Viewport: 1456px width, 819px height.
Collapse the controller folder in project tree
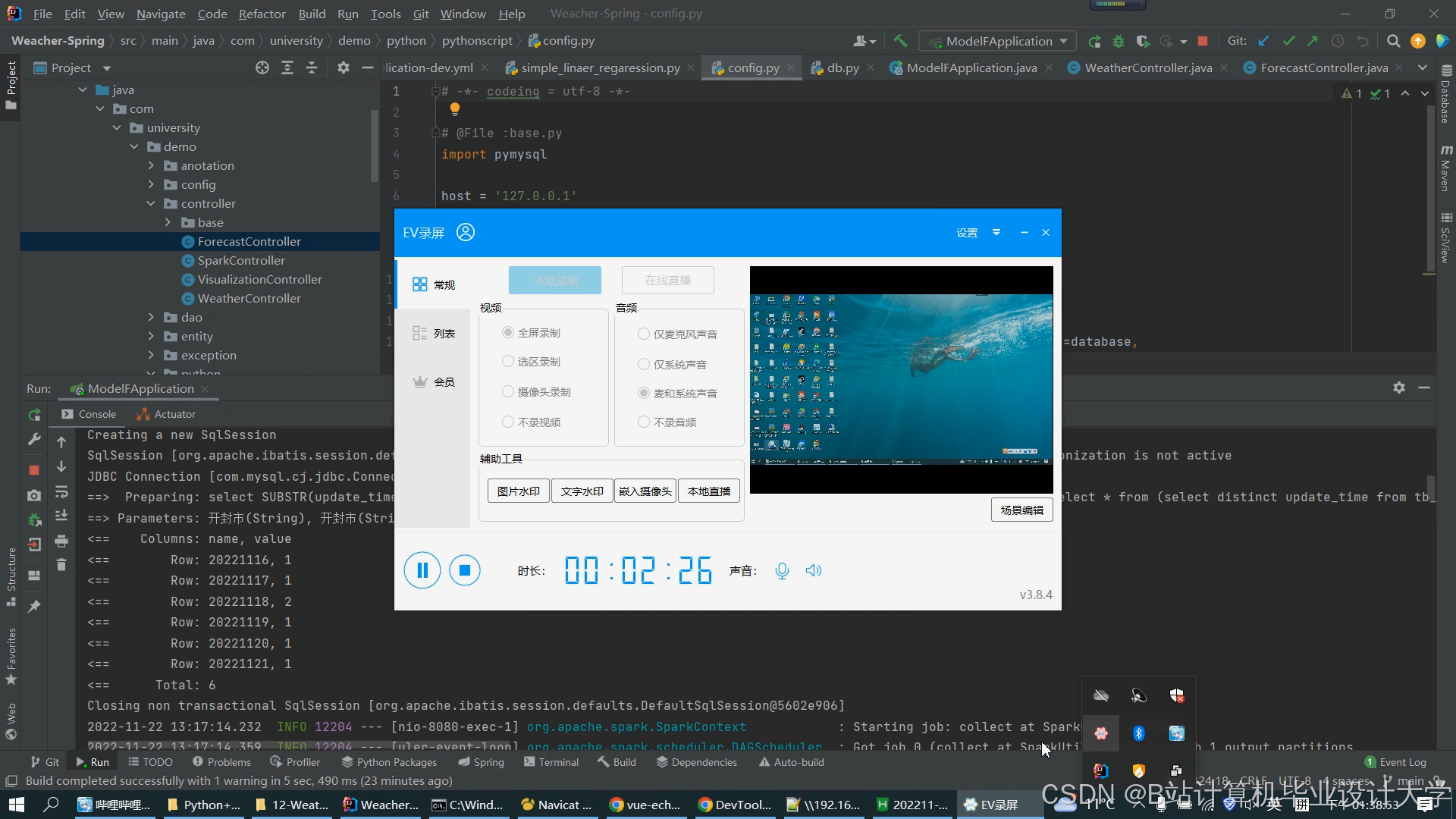pos(151,203)
